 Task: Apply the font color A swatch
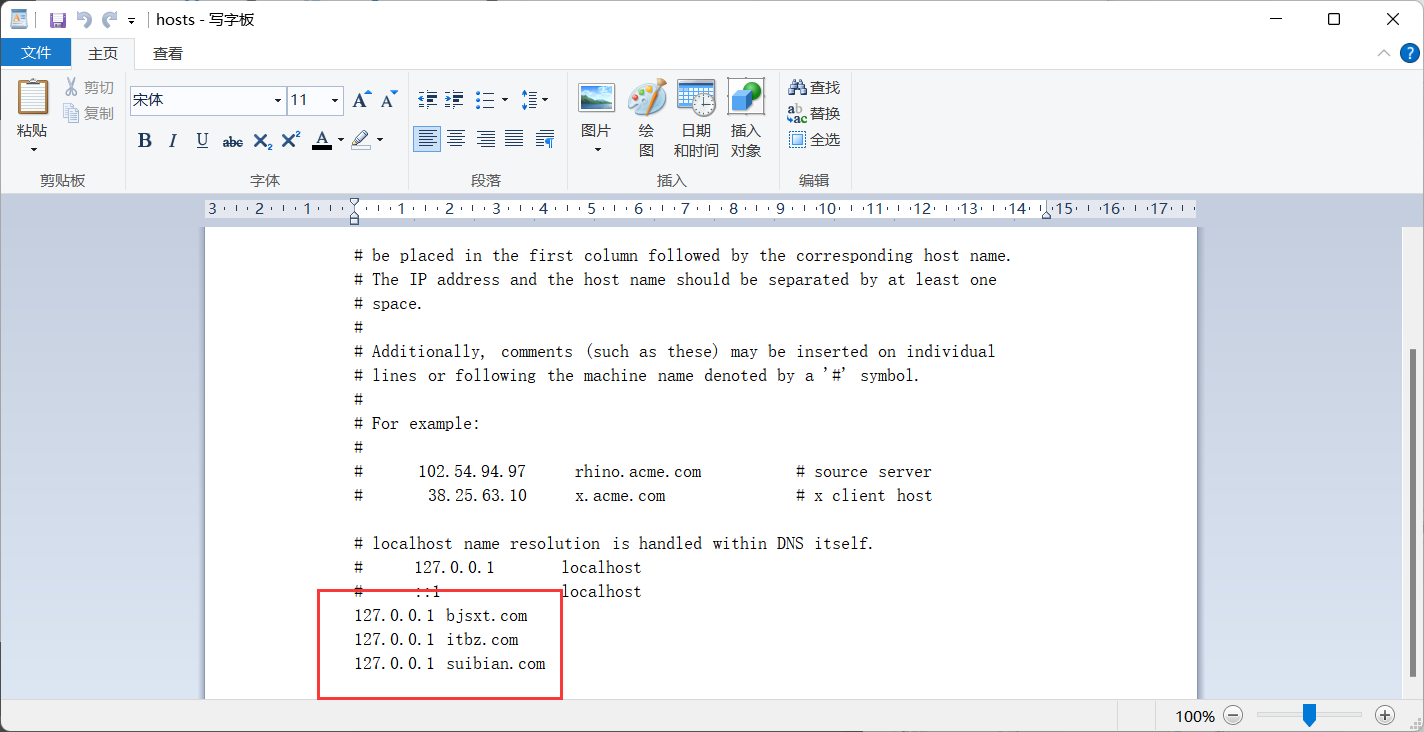click(322, 140)
